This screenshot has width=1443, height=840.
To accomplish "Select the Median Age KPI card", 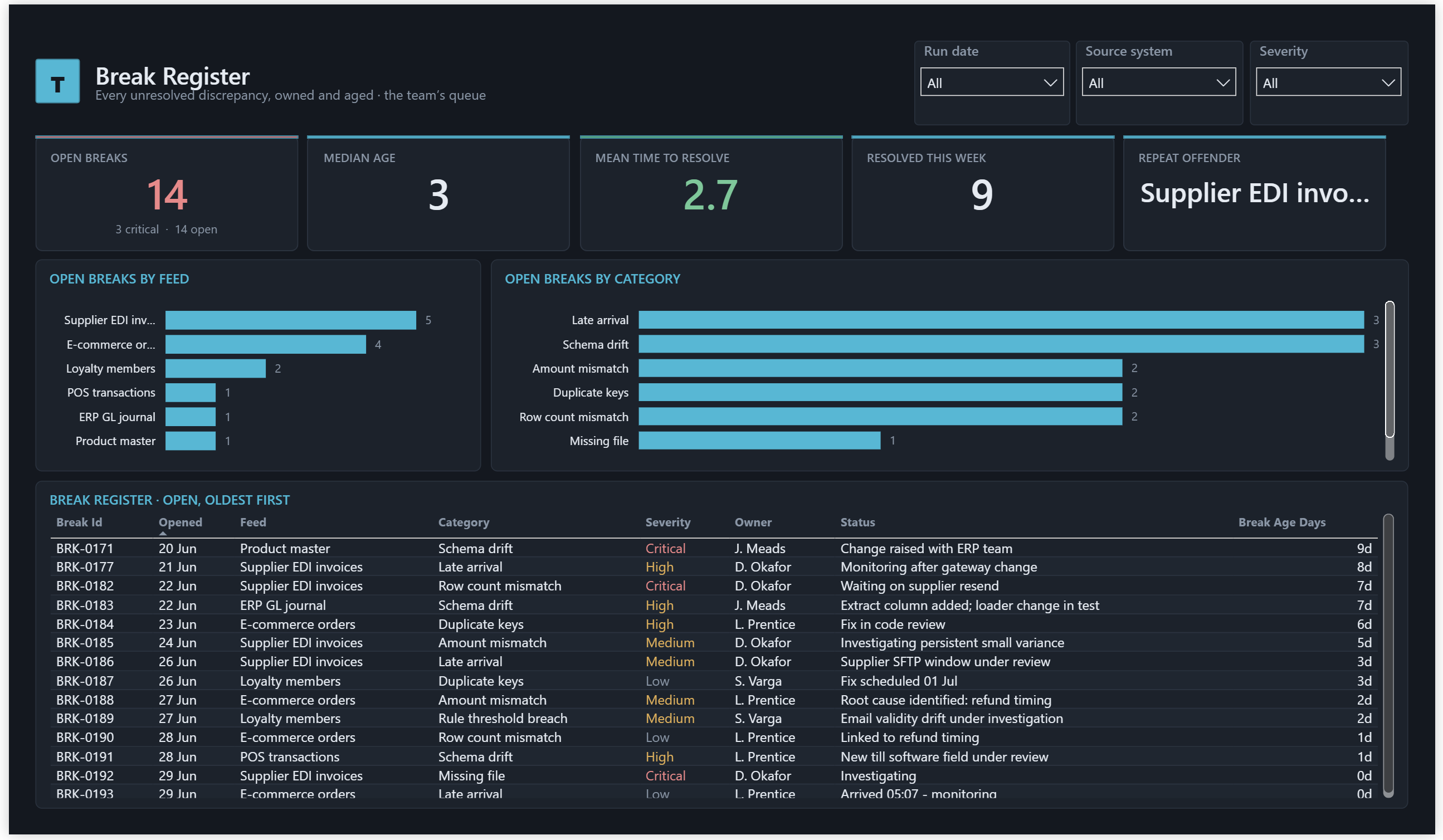I will (438, 193).
